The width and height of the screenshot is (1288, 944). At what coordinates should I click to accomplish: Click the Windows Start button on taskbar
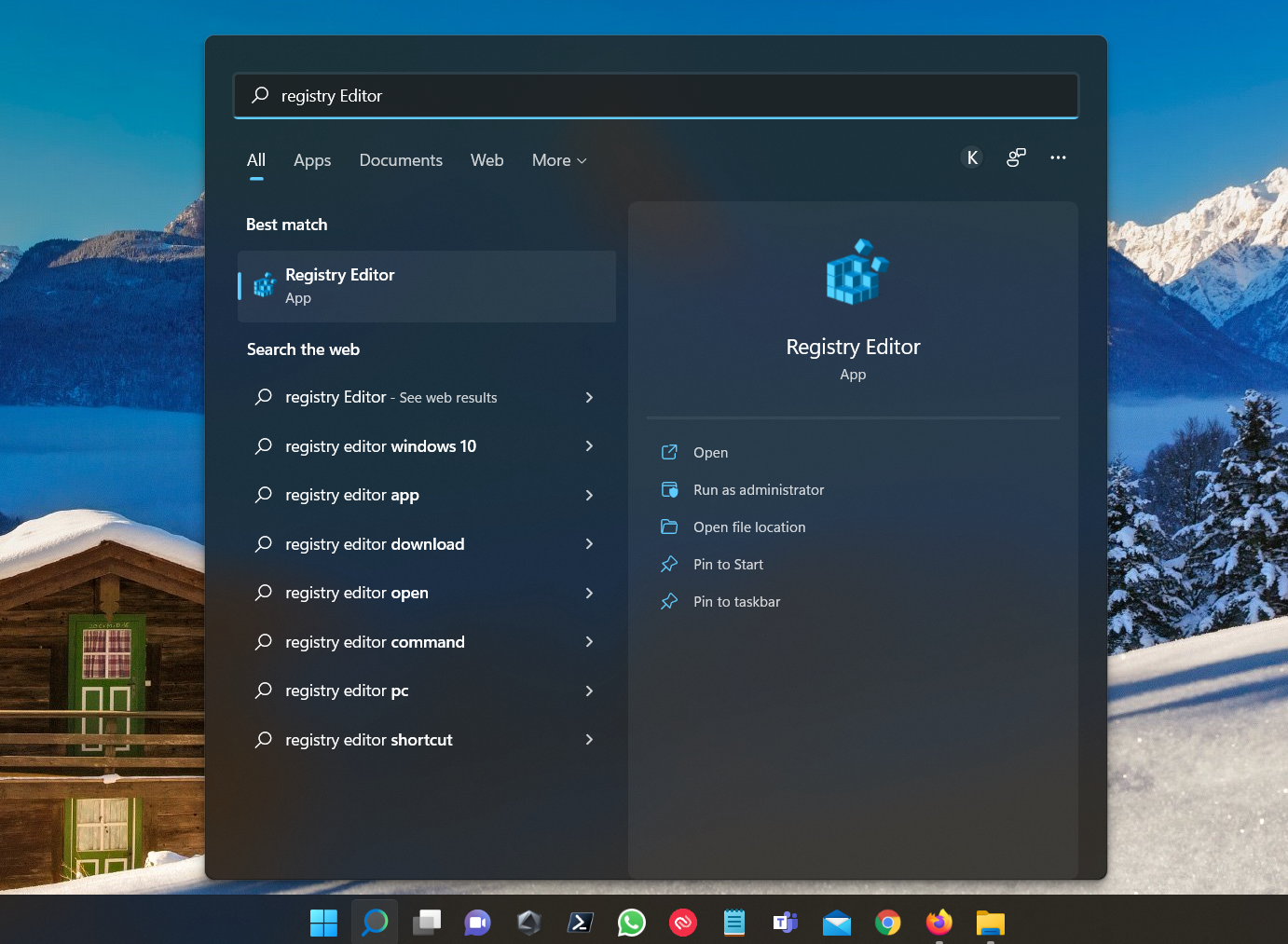(323, 923)
